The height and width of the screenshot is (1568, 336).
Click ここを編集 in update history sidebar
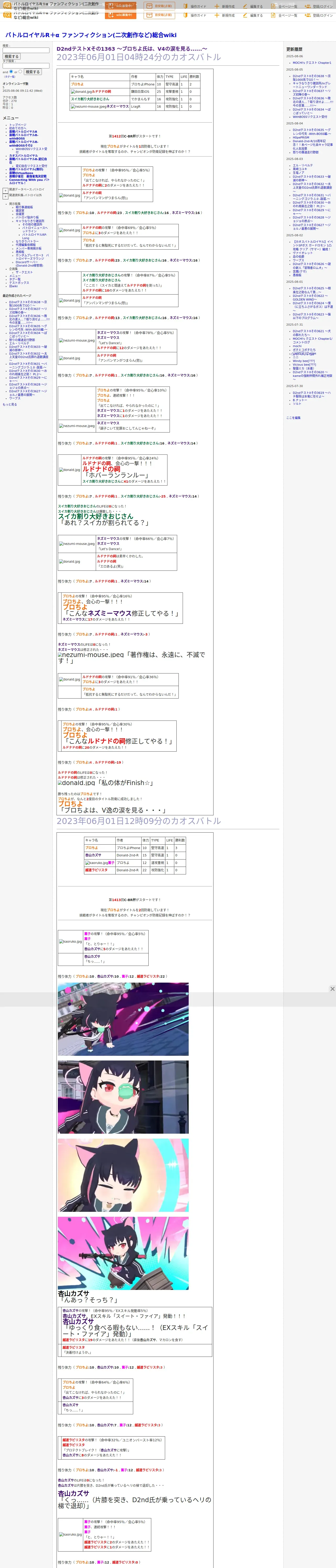[x=293, y=418]
